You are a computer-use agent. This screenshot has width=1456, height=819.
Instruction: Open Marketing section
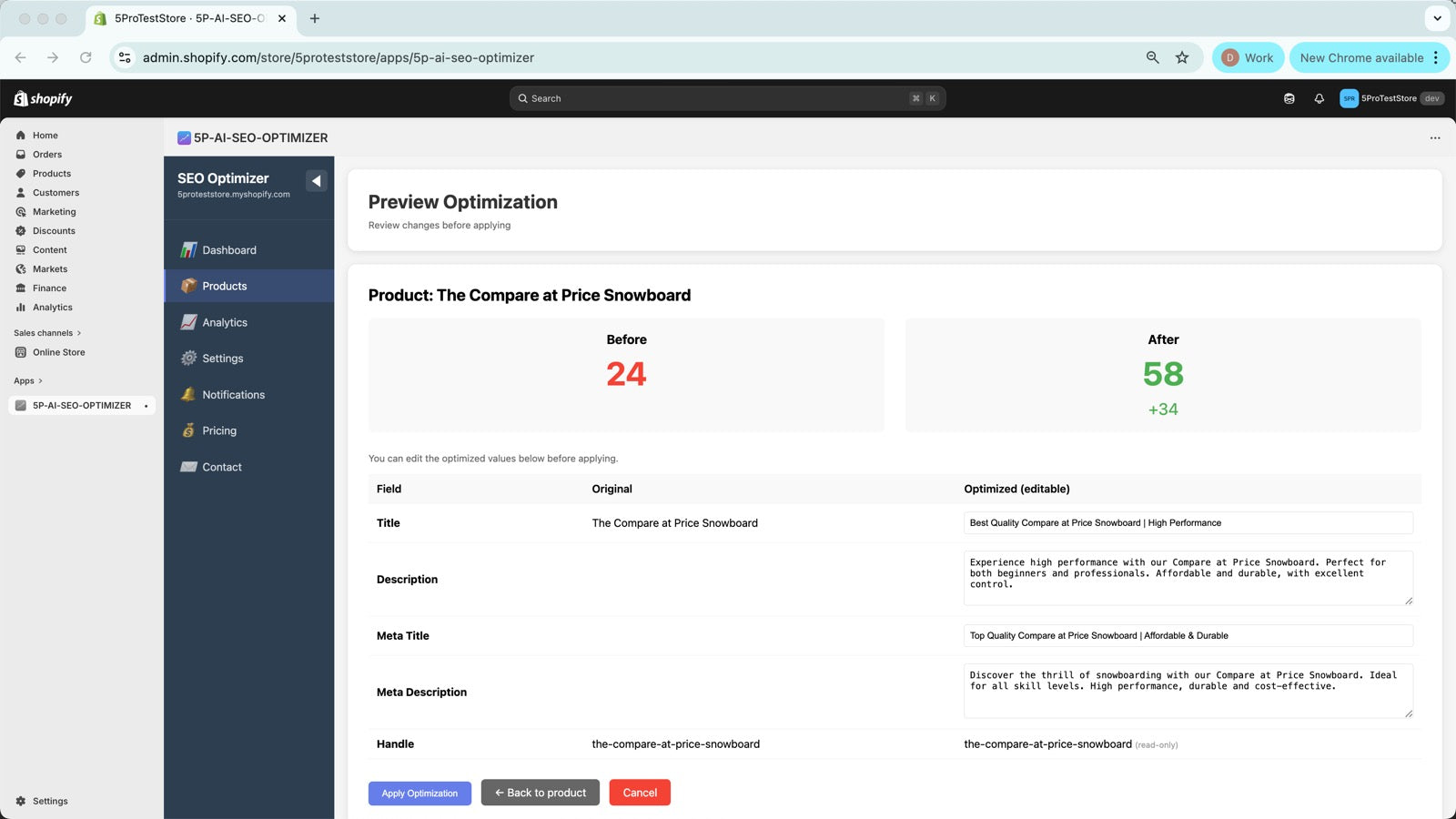[x=54, y=212]
